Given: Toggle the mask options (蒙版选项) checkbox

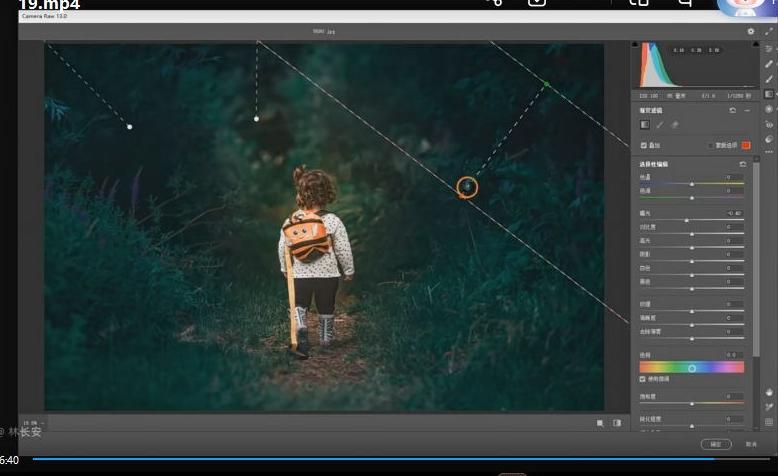Looking at the screenshot, I should (x=711, y=145).
